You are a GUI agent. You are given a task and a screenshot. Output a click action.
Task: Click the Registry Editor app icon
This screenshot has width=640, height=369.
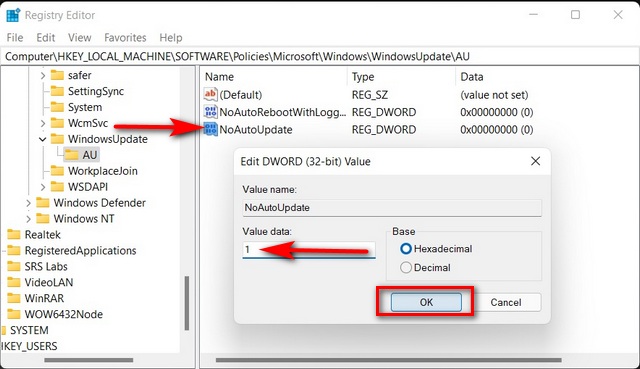(13, 15)
